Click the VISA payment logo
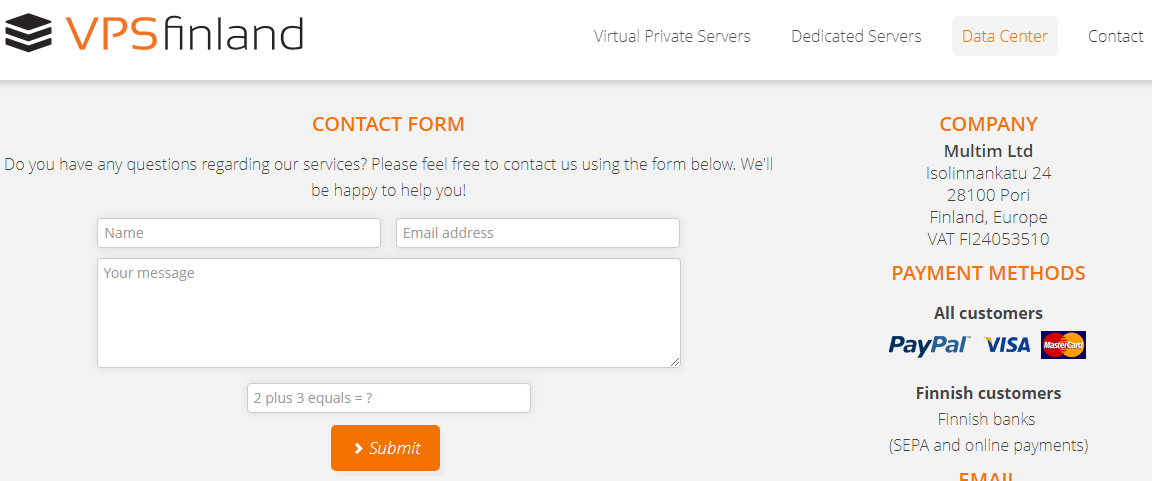Screen dimensions: 1152x481 click(x=1007, y=344)
